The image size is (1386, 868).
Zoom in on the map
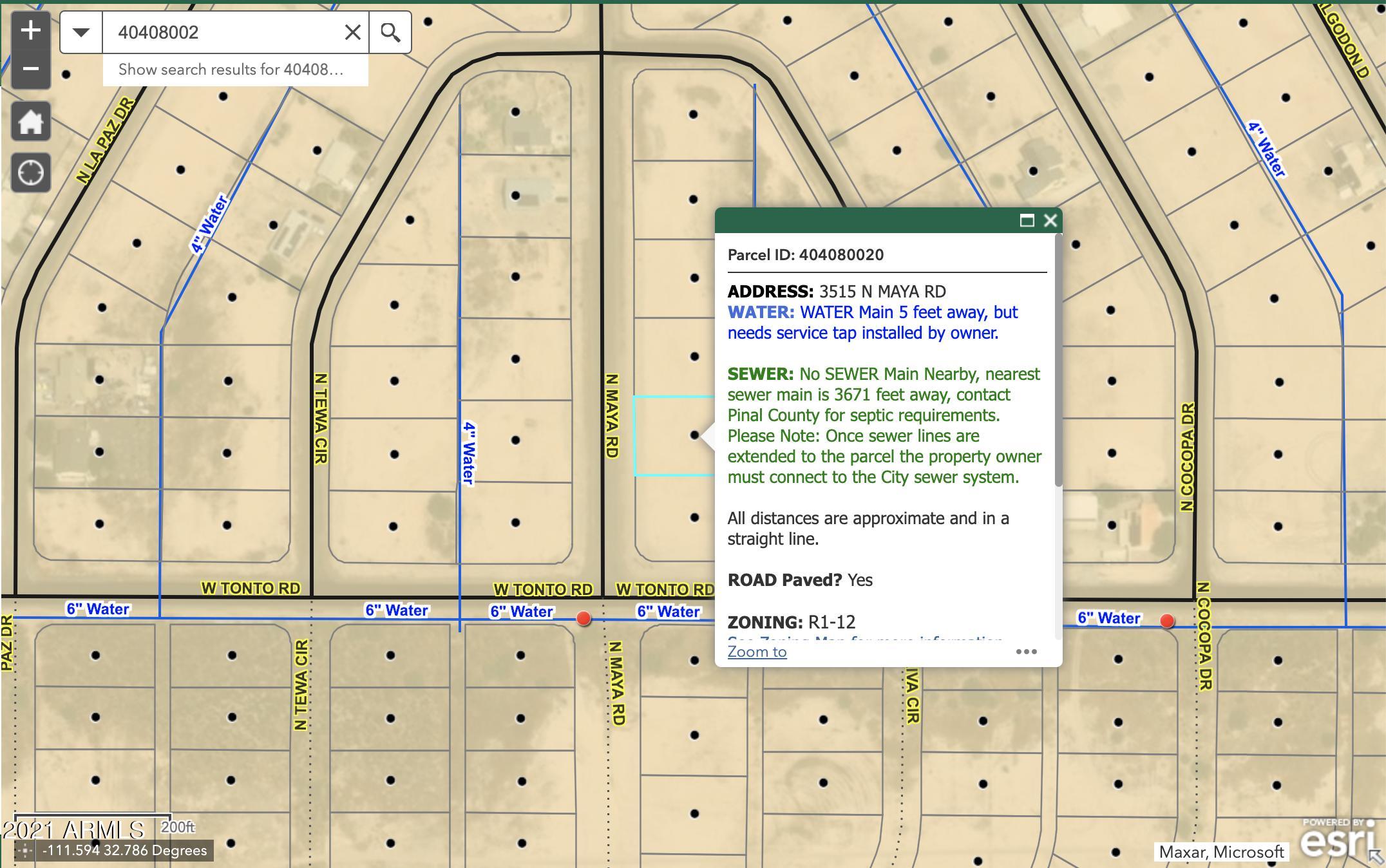(x=31, y=30)
